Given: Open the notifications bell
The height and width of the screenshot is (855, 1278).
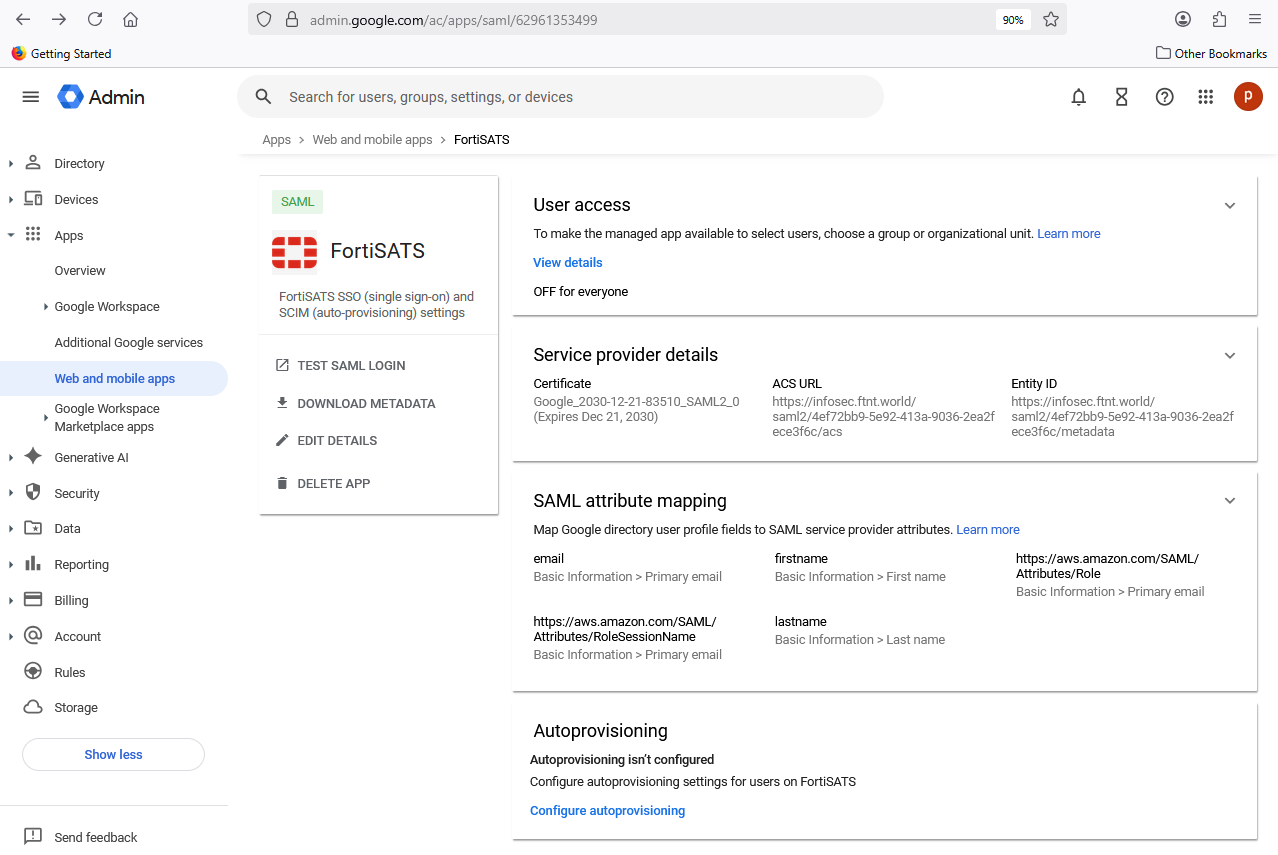Looking at the screenshot, I should coord(1078,97).
